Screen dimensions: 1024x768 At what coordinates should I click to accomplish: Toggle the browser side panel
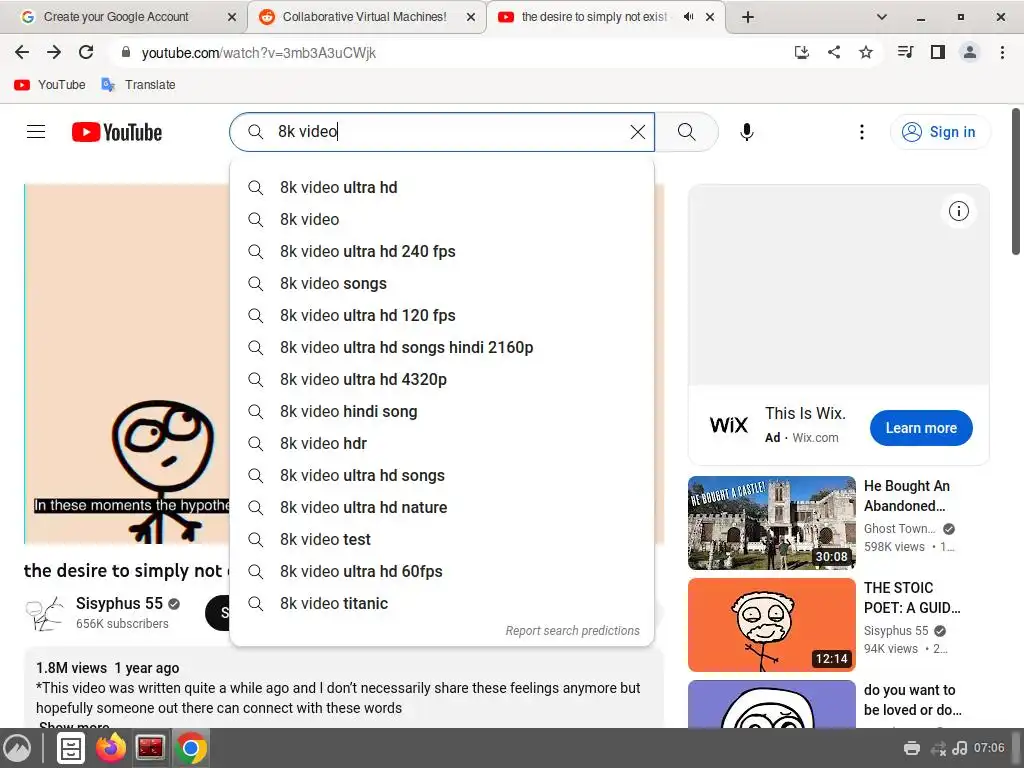pyautogui.click(x=938, y=52)
